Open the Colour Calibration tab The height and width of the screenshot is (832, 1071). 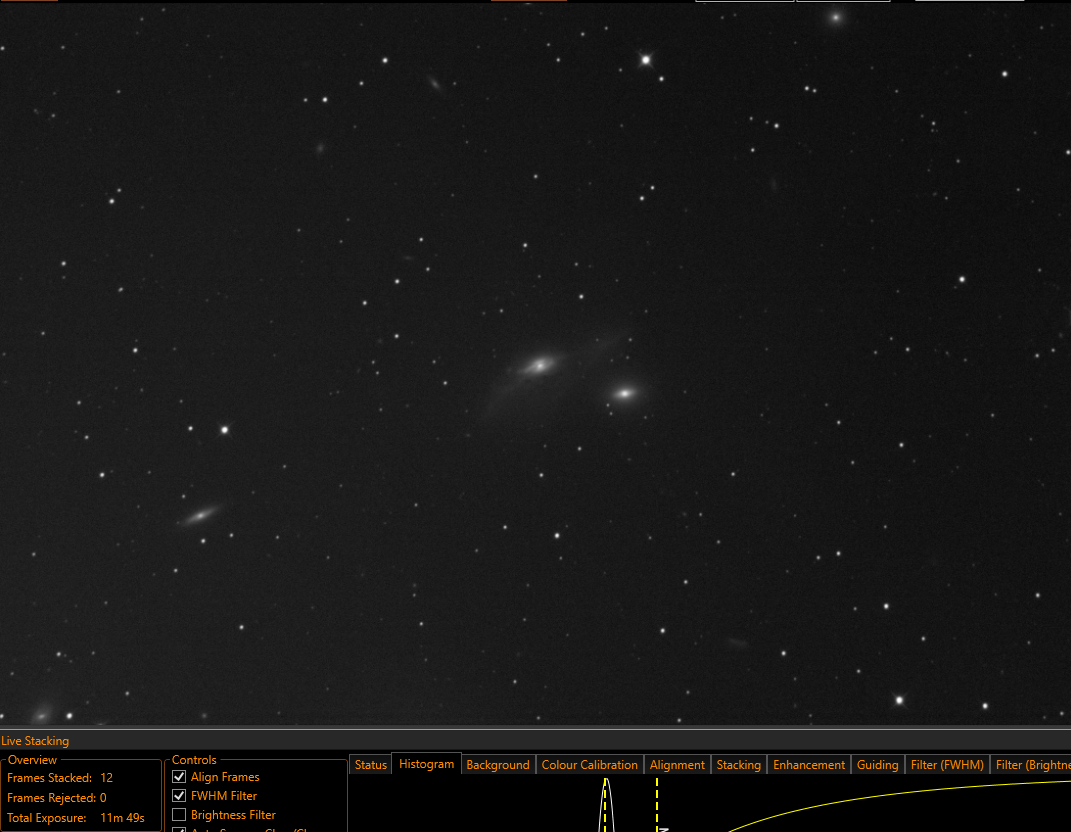tap(589, 764)
